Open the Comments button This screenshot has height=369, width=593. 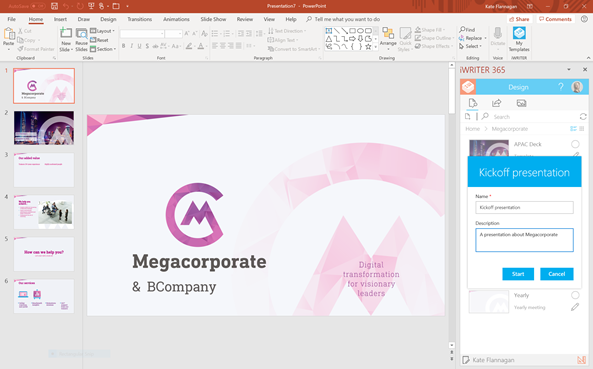click(x=555, y=19)
